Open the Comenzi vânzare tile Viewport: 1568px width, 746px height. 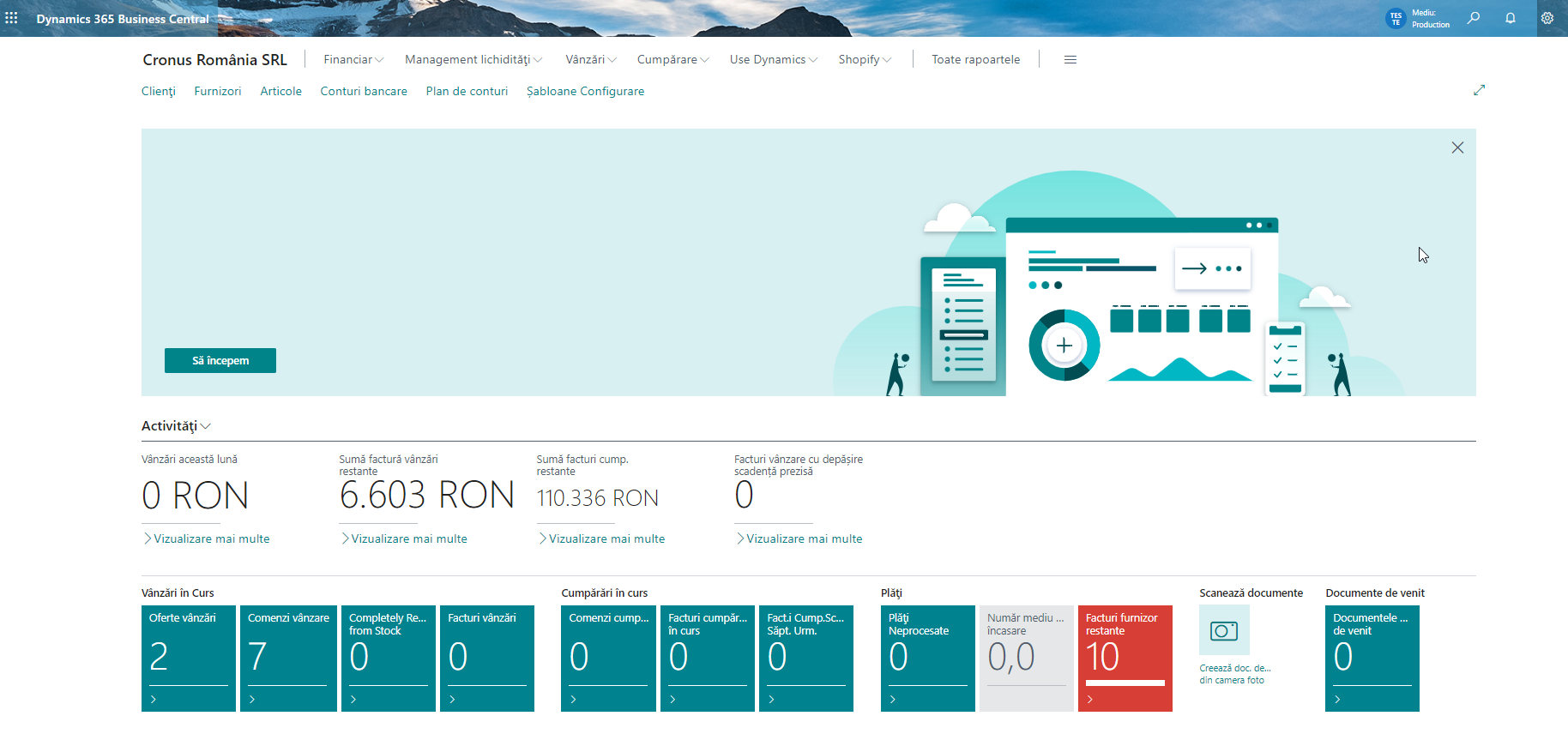pyautogui.click(x=288, y=658)
